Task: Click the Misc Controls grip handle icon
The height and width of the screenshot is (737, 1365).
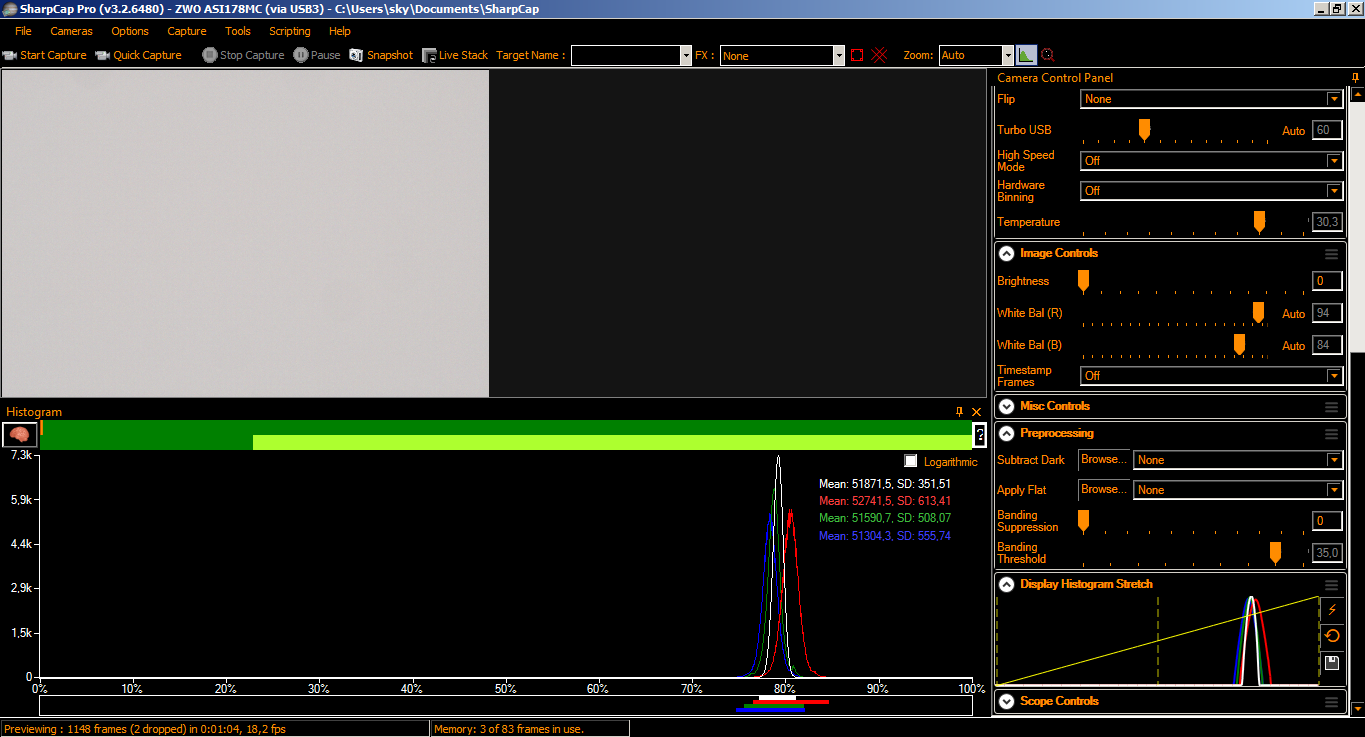Action: coord(1331,407)
